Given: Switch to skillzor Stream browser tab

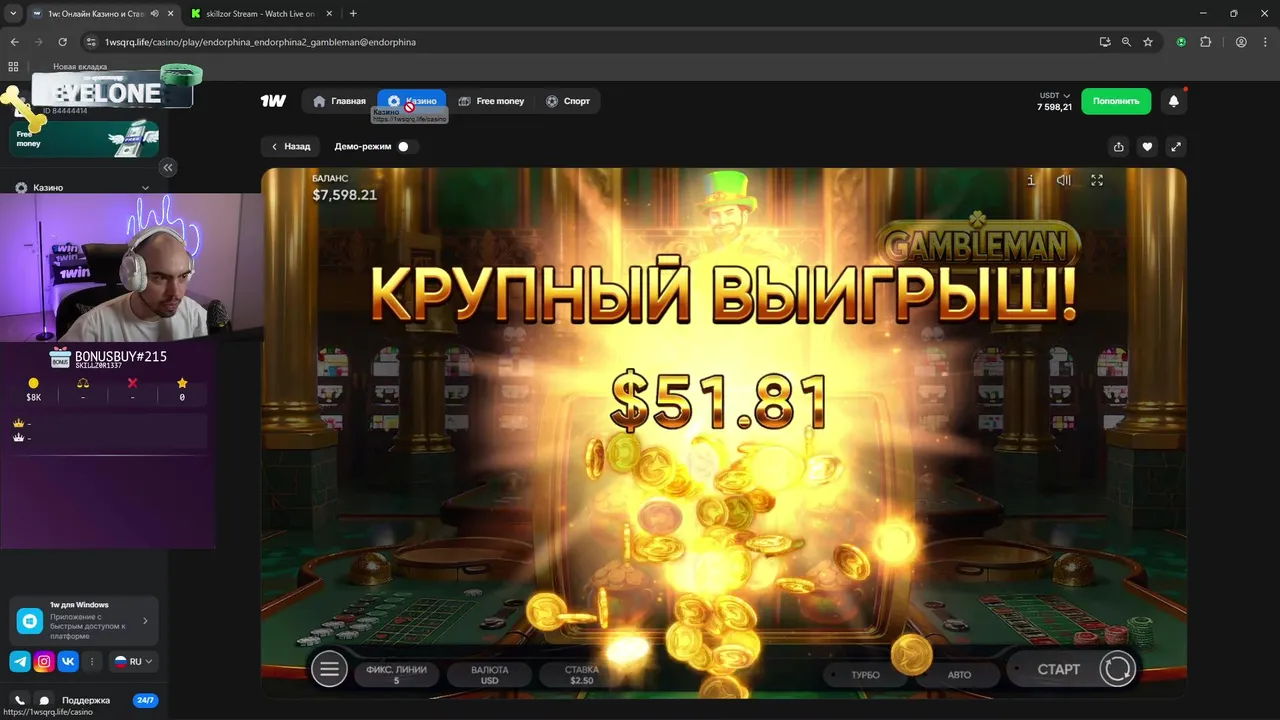Looking at the screenshot, I should (260, 13).
